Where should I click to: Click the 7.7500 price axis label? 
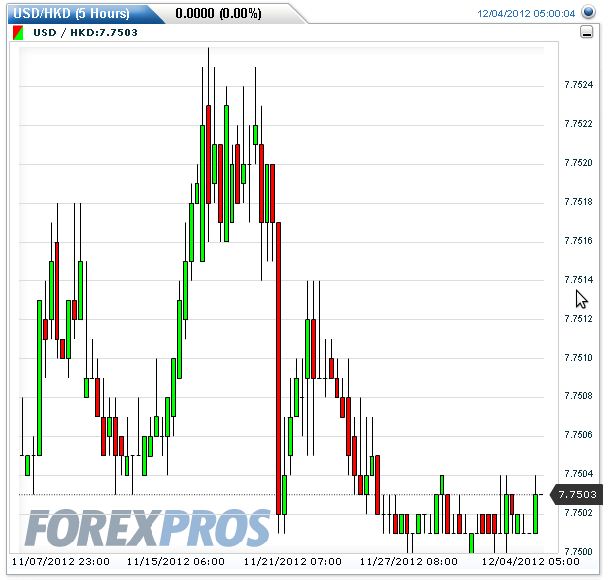coord(579,551)
